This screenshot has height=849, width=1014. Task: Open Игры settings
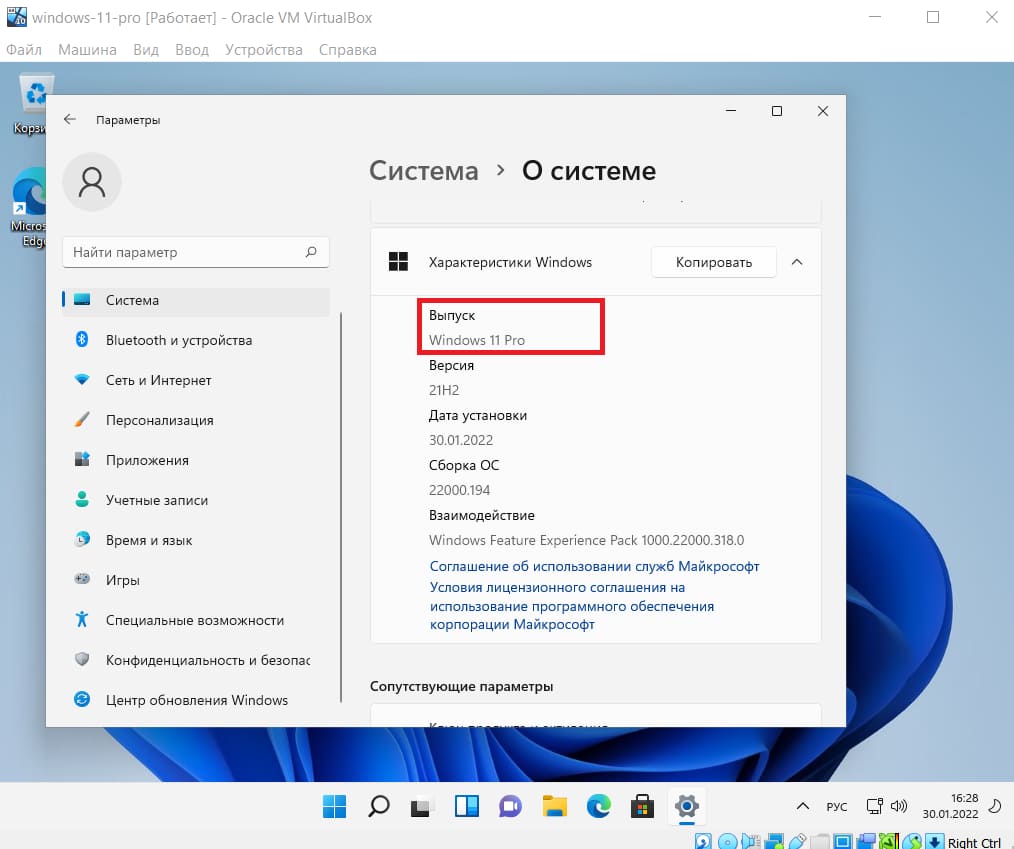click(x=196, y=580)
